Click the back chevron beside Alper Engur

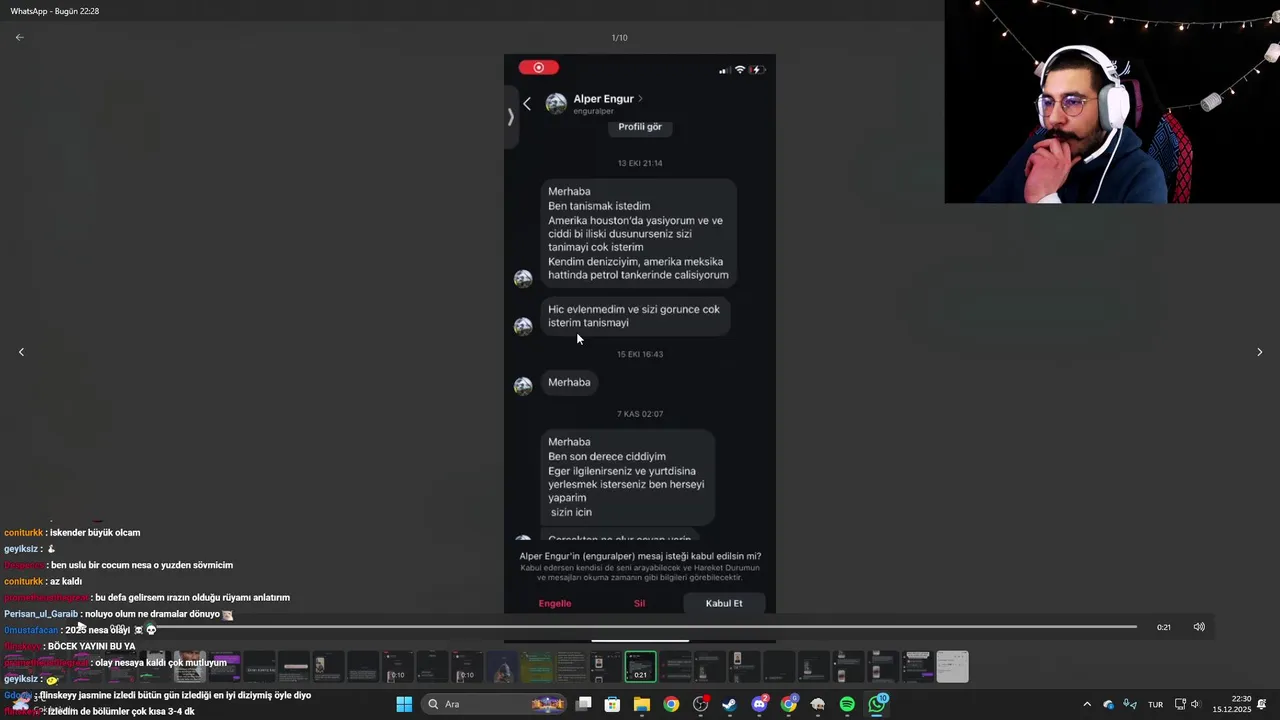pyautogui.click(x=527, y=103)
